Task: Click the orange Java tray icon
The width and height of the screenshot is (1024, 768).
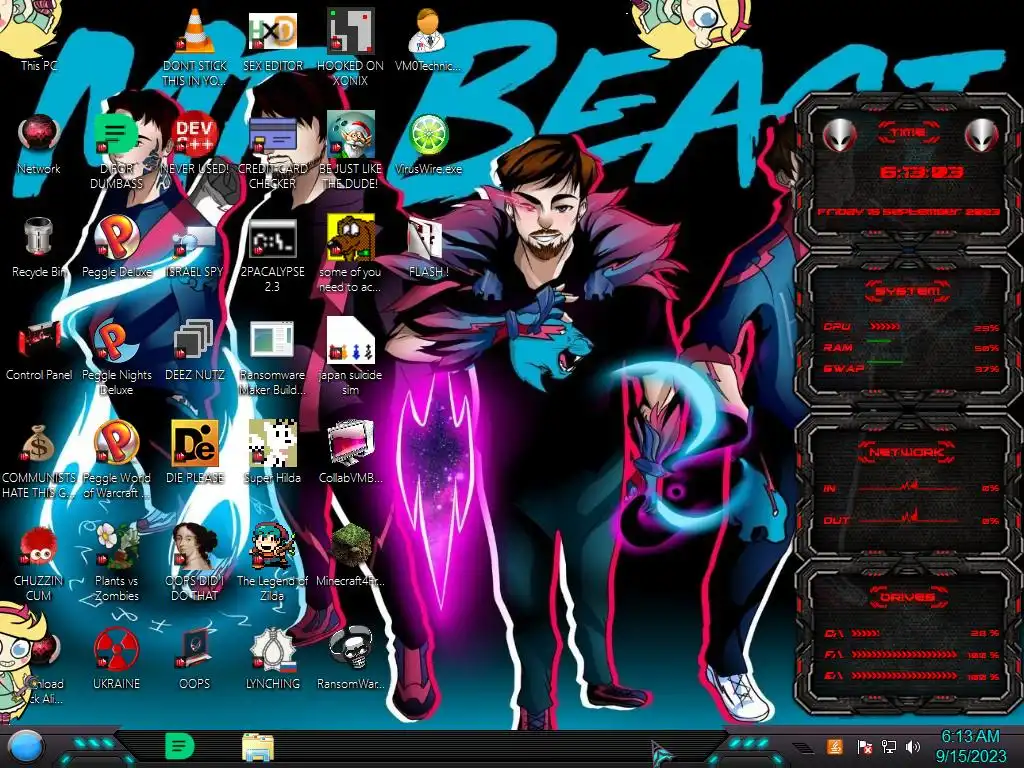Action: 835,746
